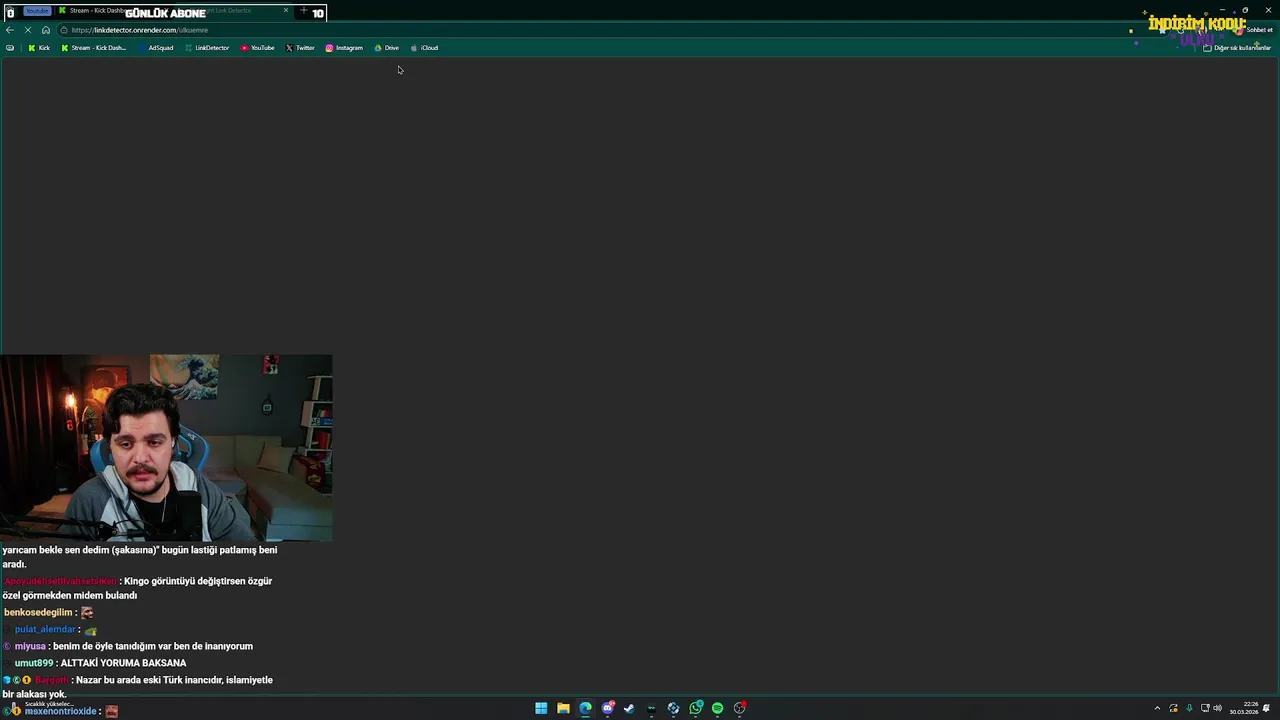Open the Twitter bookmark
This screenshot has height=720, width=1280.
click(x=300, y=48)
